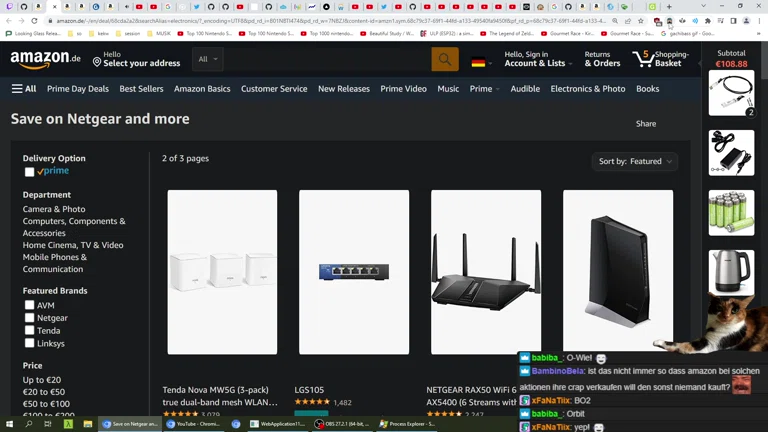The width and height of the screenshot is (768, 432).
Task: Click the hamburger All menu icon
Action: tap(17, 89)
